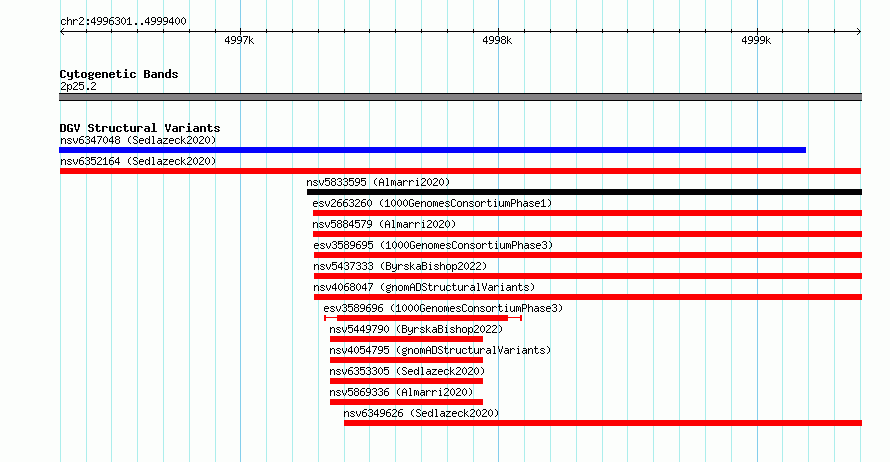Click the nsv5437333 red variant bar
The height and width of the screenshot is (462, 890).
[587, 276]
